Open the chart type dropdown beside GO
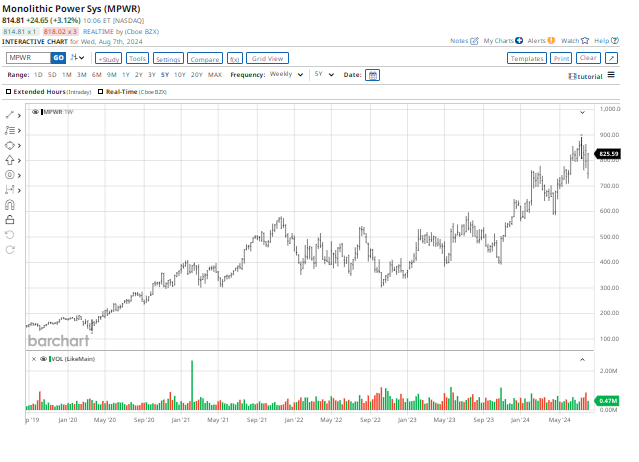The image size is (639, 462). (x=77, y=58)
